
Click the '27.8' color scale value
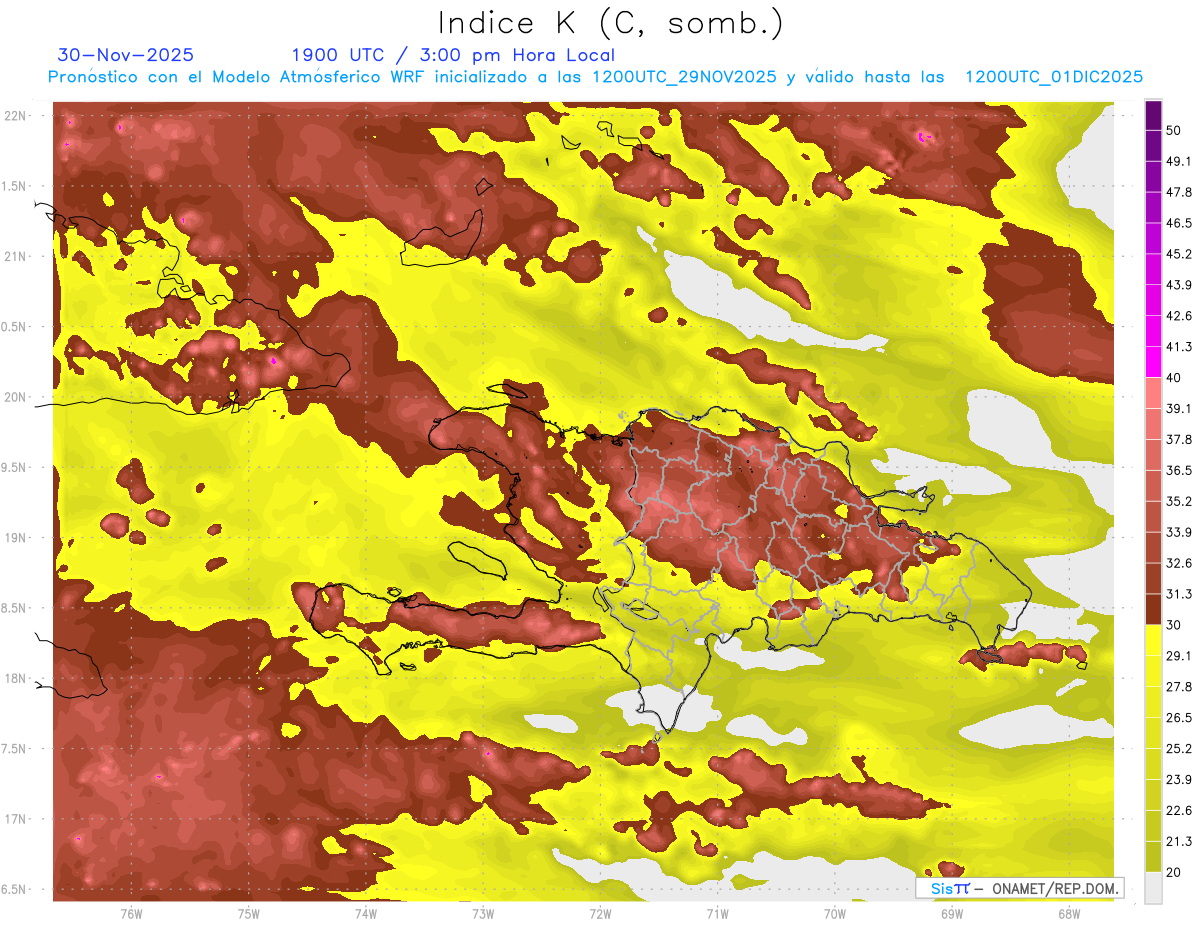tap(1179, 687)
